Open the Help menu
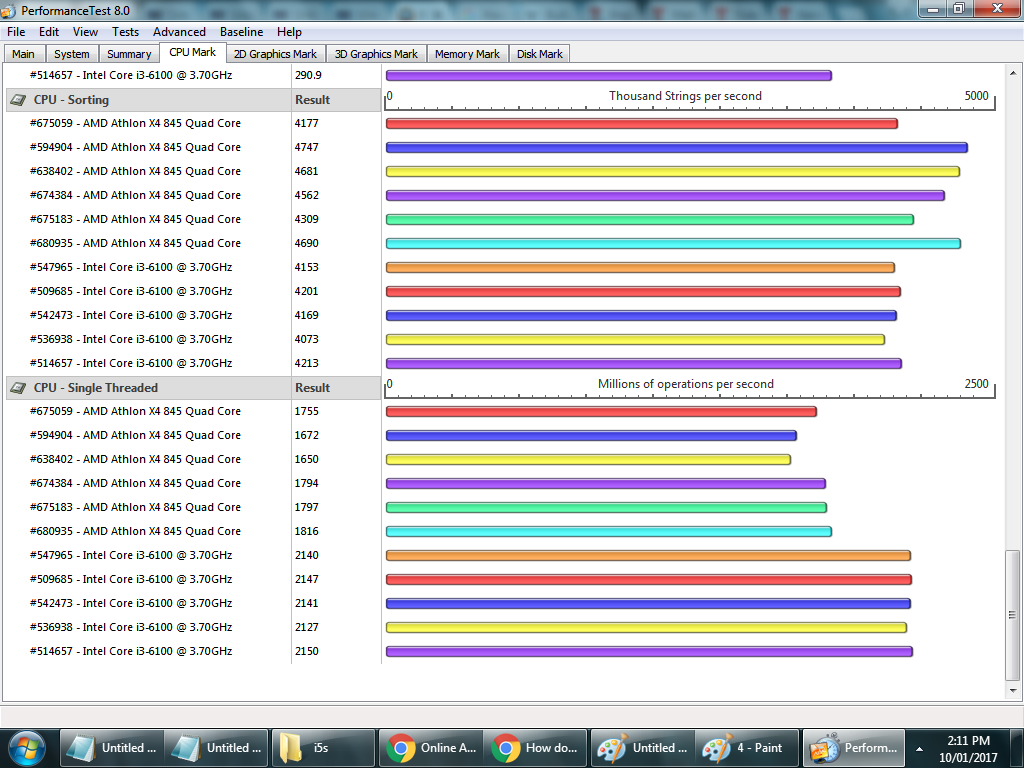This screenshot has height=768, width=1024. (289, 32)
